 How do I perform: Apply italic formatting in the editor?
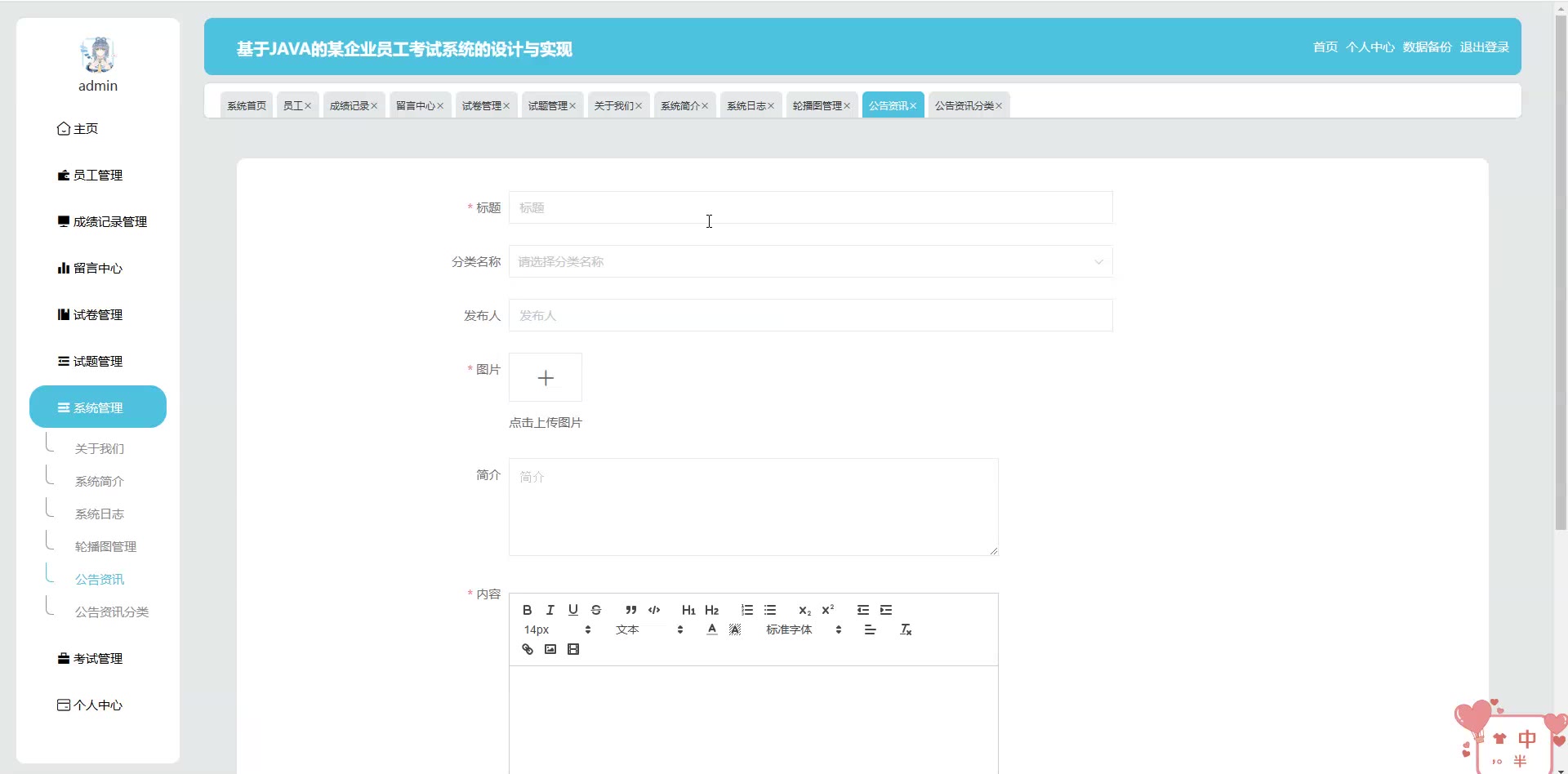click(x=550, y=610)
